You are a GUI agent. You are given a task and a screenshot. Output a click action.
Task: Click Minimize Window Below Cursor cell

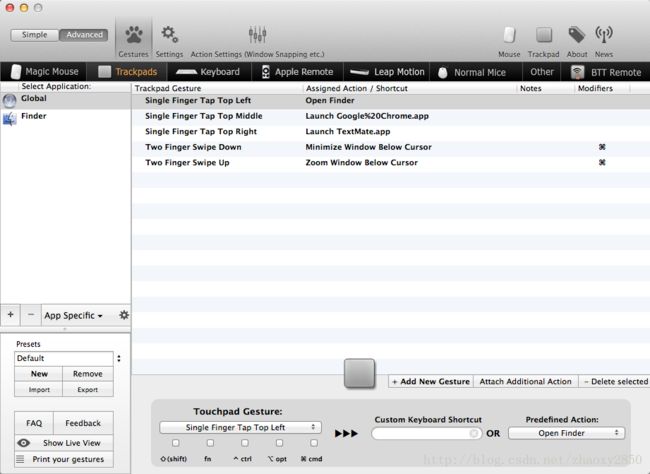tap(368, 147)
